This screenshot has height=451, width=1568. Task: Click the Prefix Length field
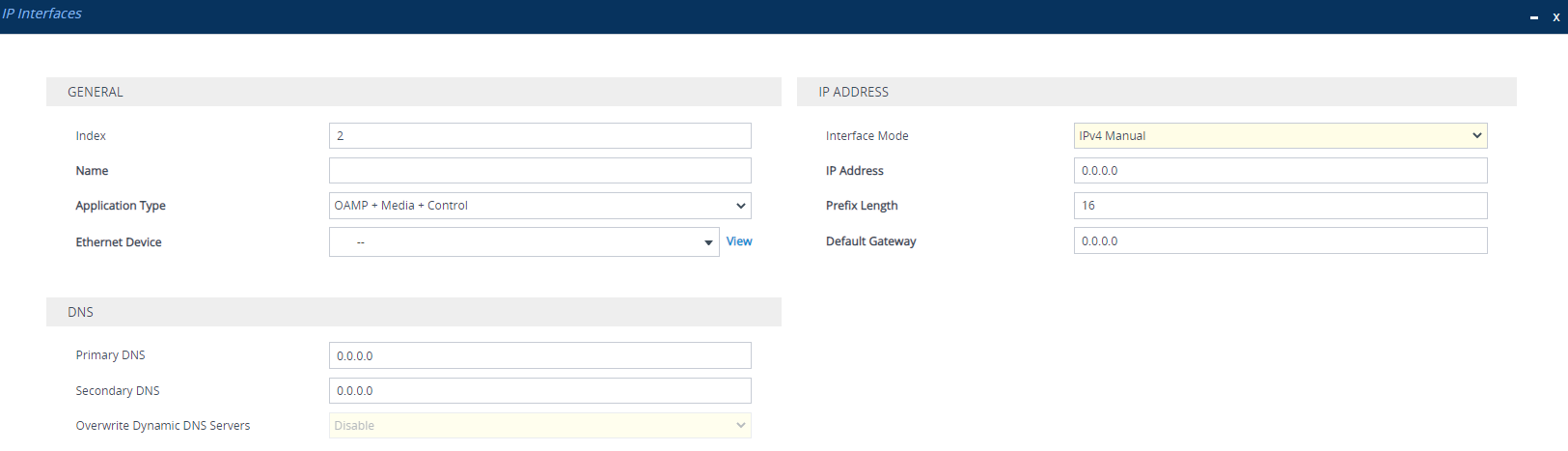point(1279,206)
